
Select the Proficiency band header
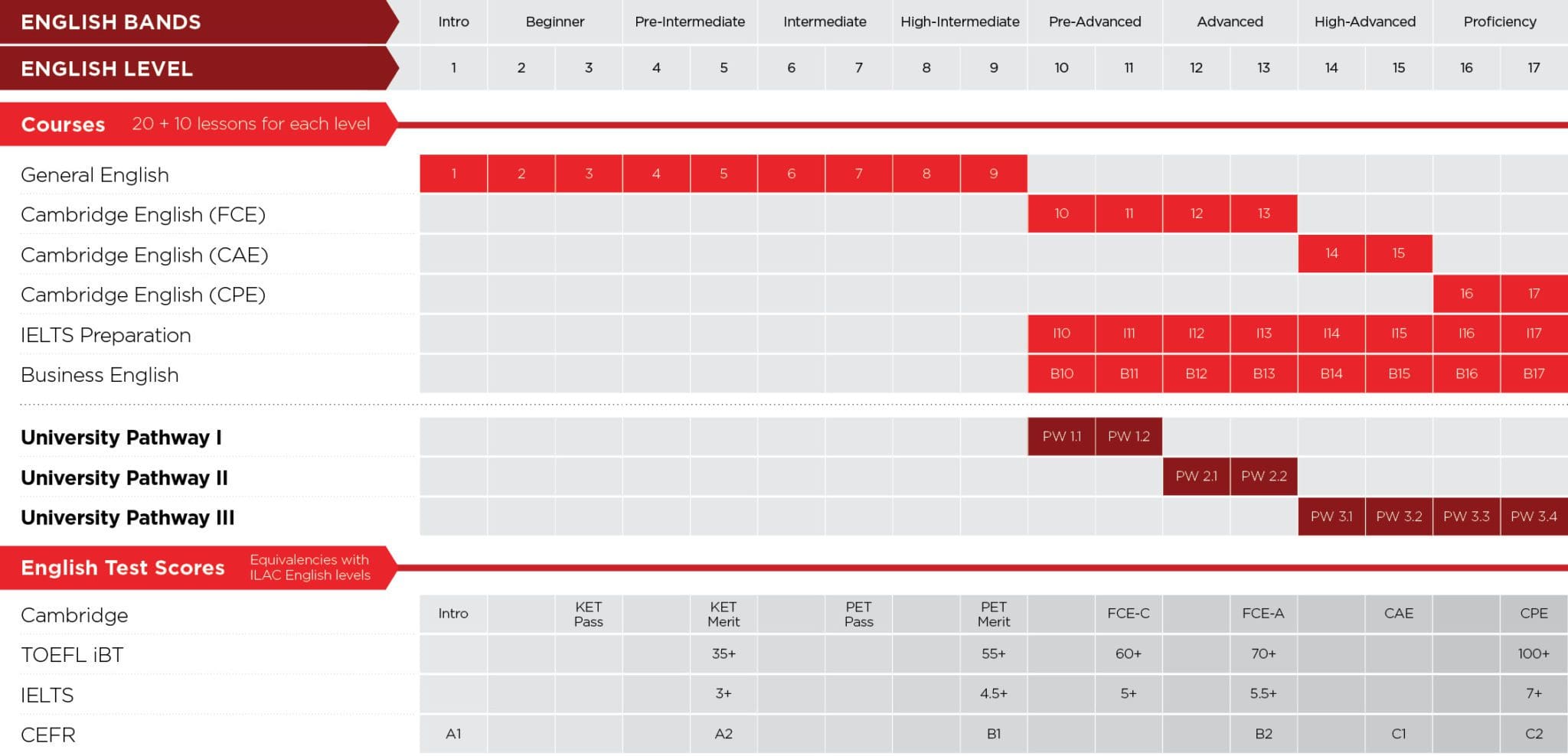click(1500, 22)
